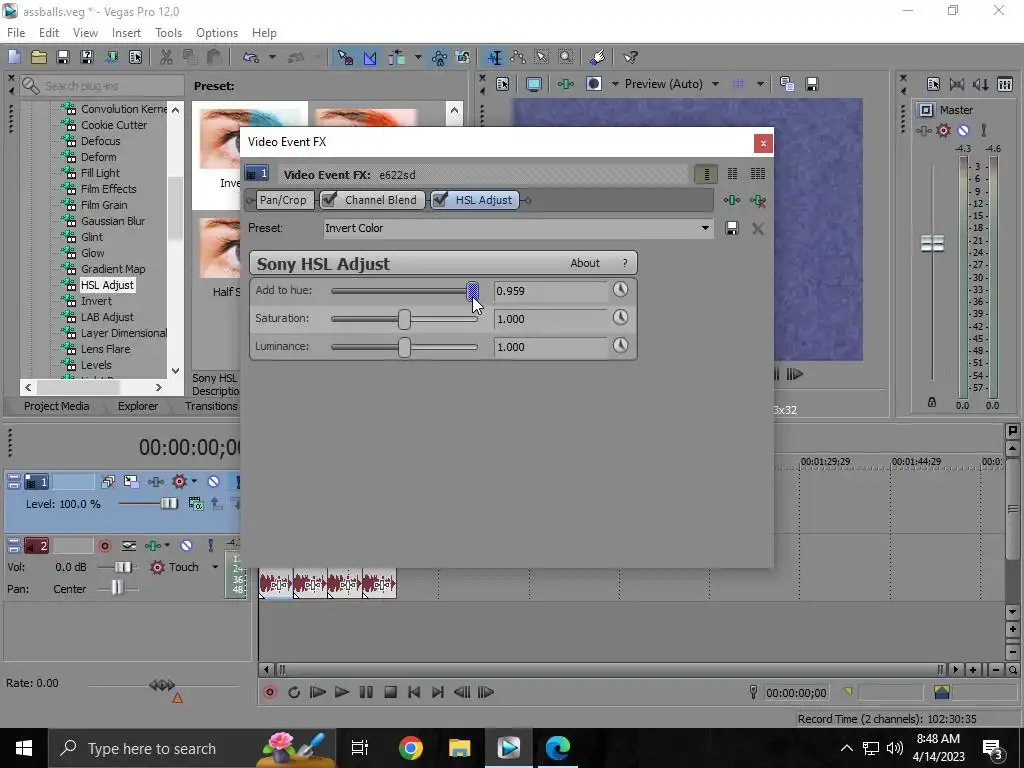Open the File menu
1024x768 pixels.
[x=16, y=33]
